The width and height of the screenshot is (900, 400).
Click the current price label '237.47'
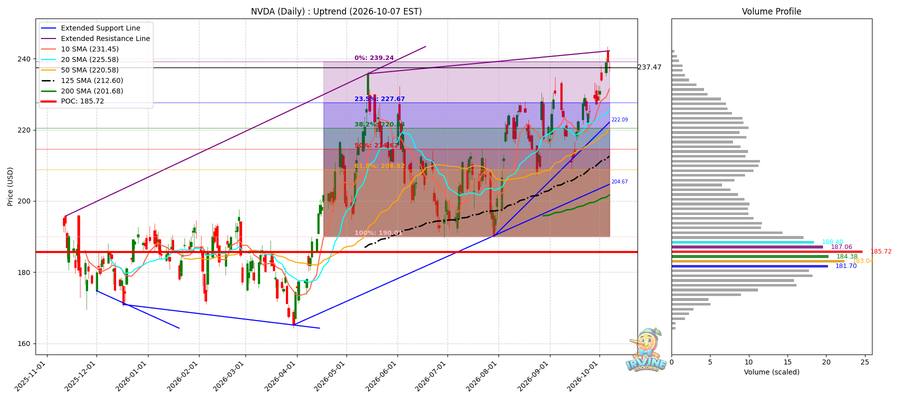pyautogui.click(x=650, y=67)
